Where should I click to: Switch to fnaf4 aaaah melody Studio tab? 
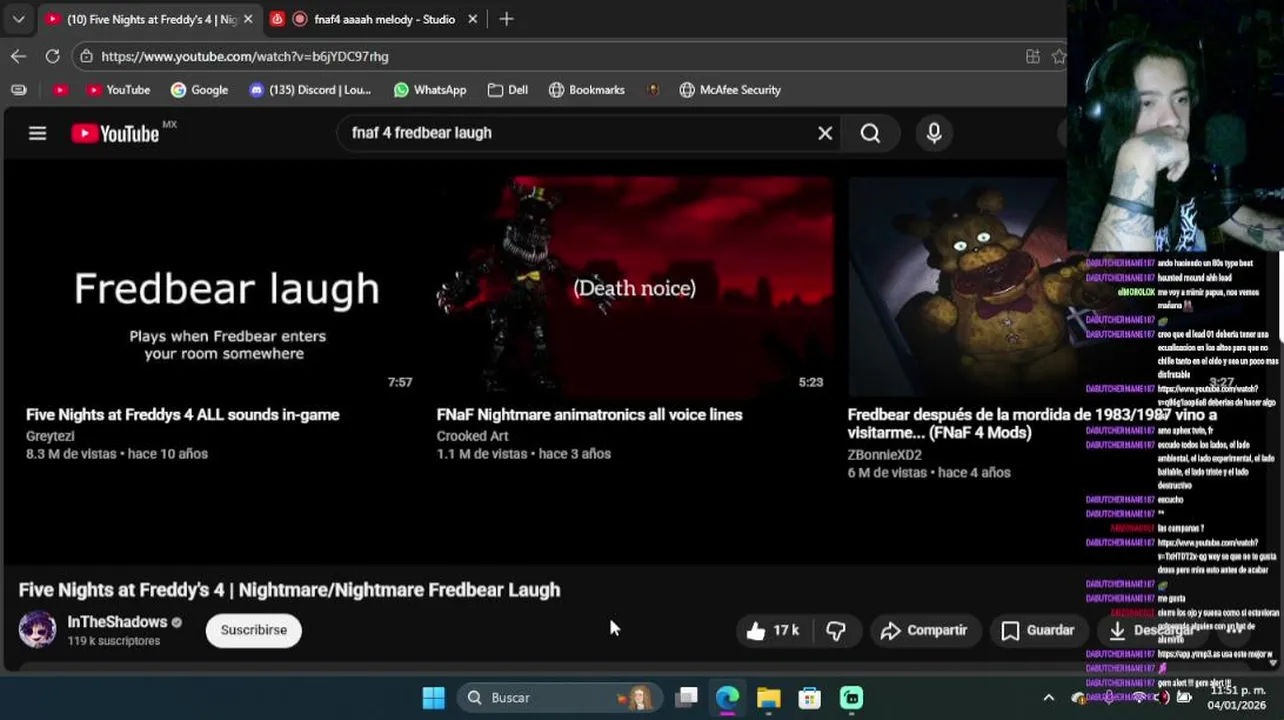pos(373,19)
